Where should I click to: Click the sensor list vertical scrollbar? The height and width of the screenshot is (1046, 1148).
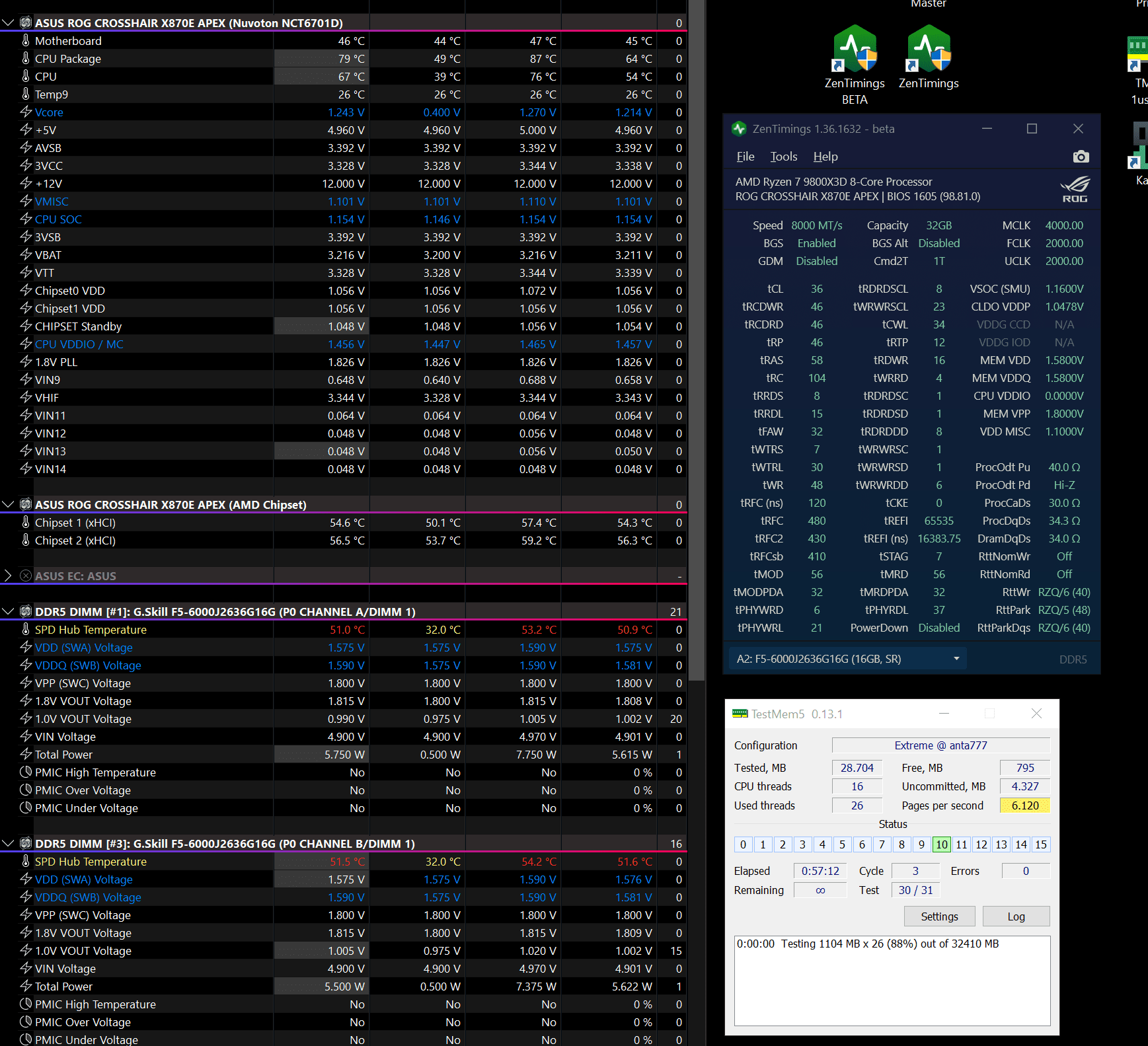click(x=697, y=340)
